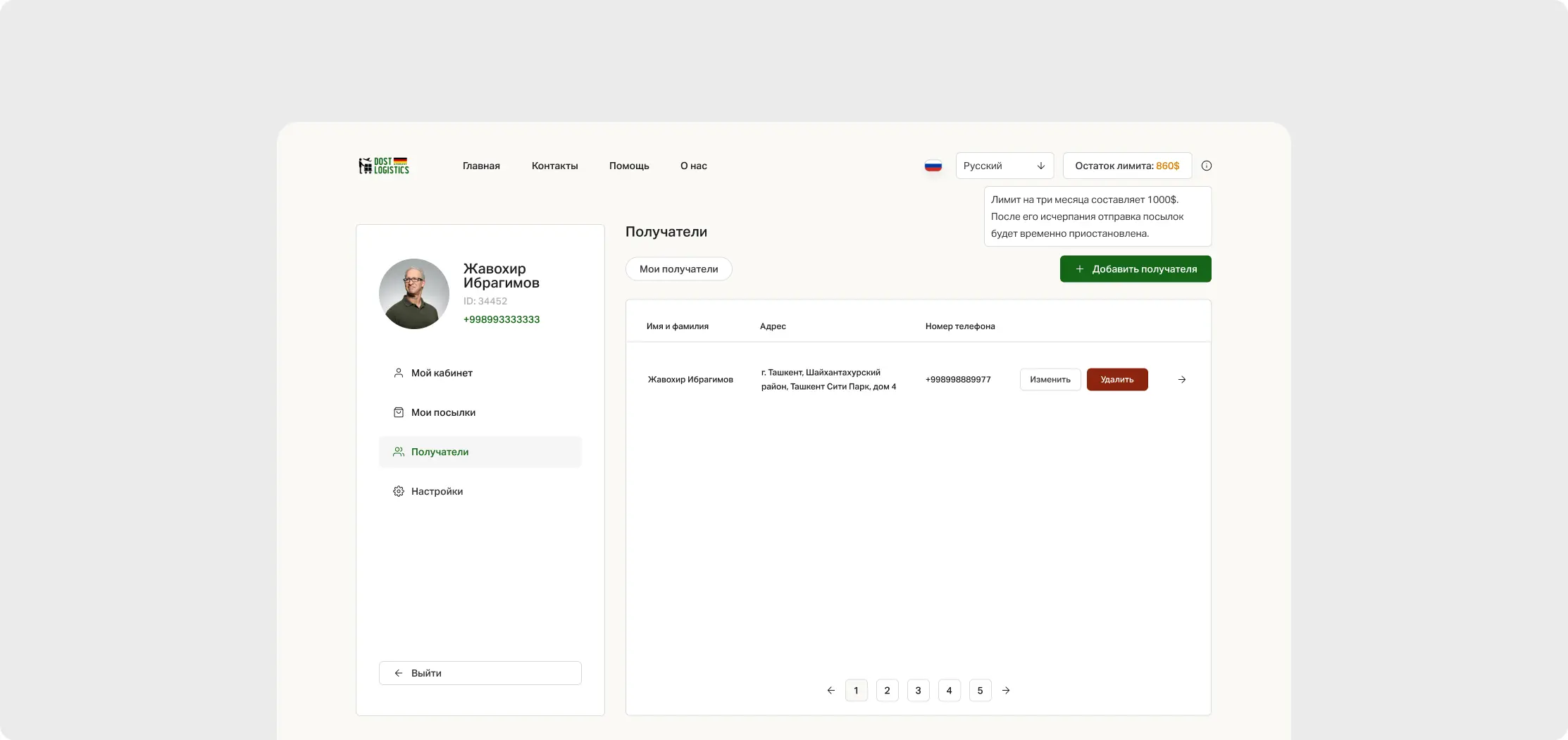Click the phone number +998993333333
This screenshot has height=740, width=1568.
(x=502, y=319)
